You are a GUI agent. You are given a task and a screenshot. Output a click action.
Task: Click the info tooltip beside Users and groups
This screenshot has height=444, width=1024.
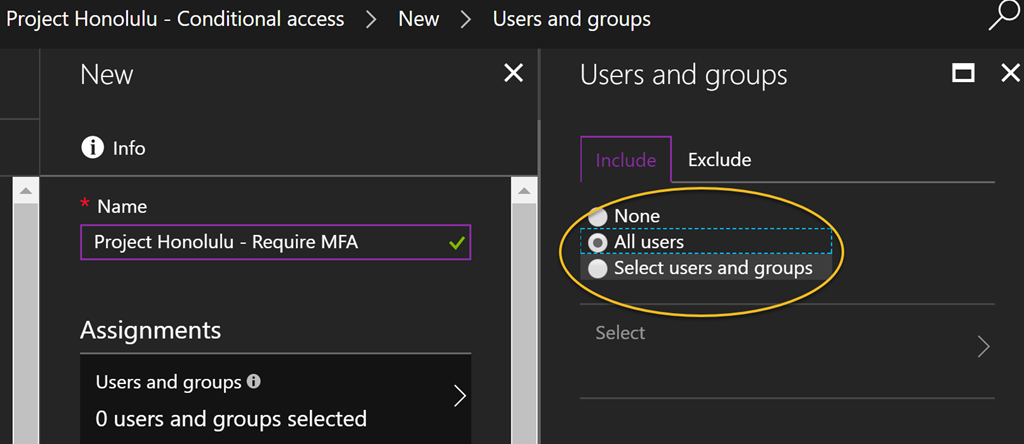point(254,381)
